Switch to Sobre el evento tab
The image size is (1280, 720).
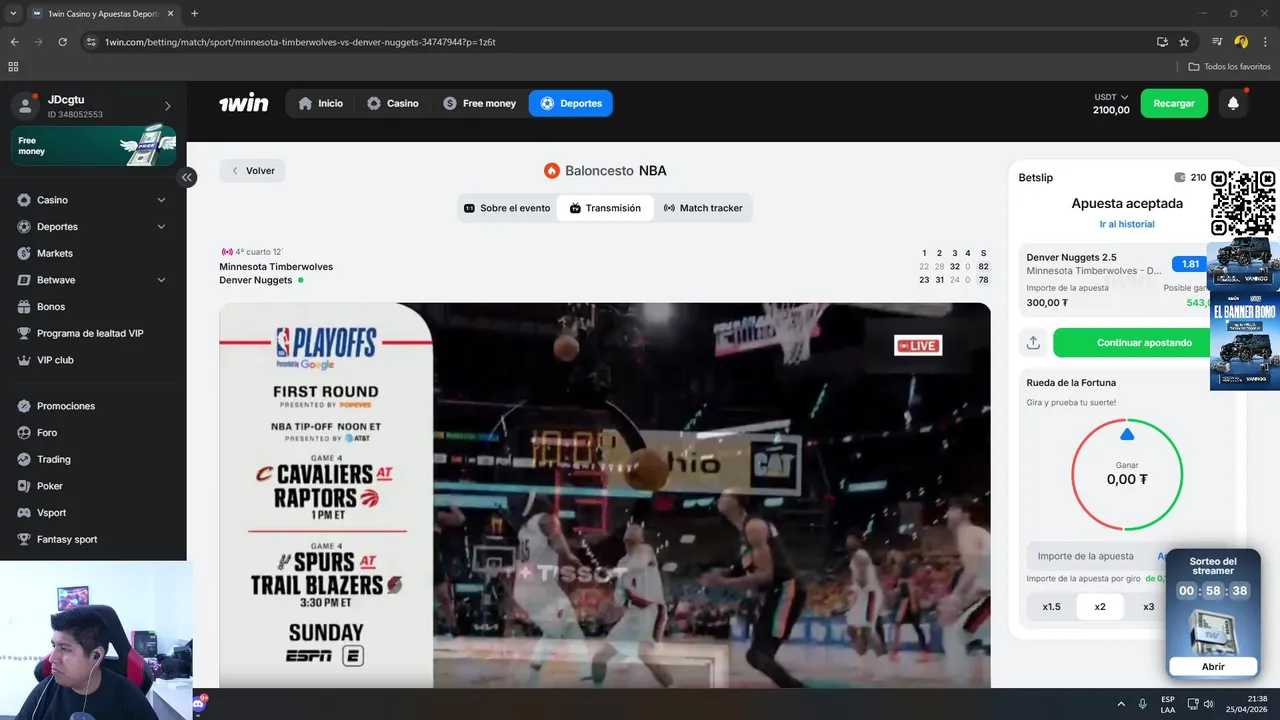coord(507,208)
